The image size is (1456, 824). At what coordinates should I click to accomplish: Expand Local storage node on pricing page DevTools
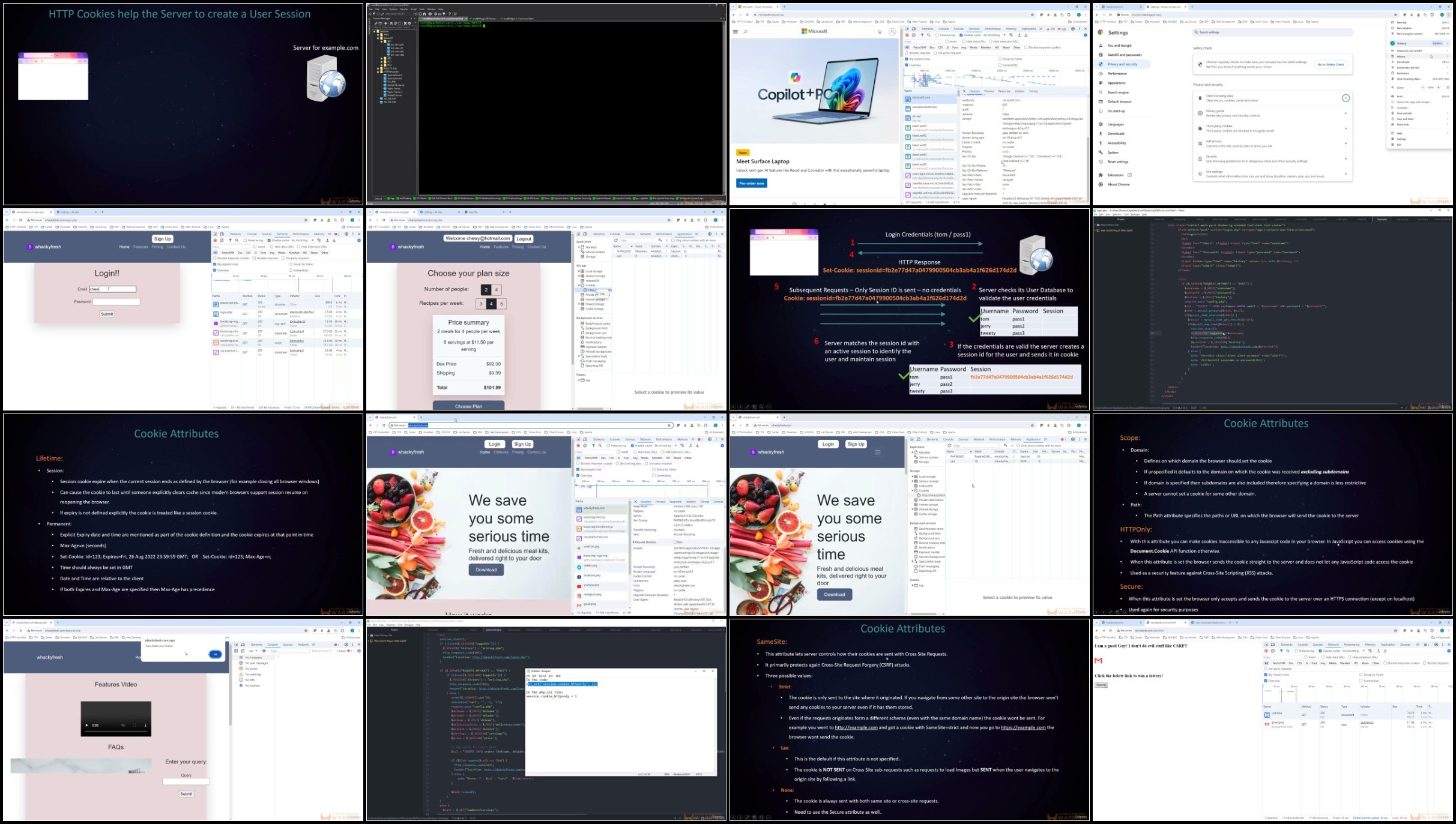pos(579,271)
